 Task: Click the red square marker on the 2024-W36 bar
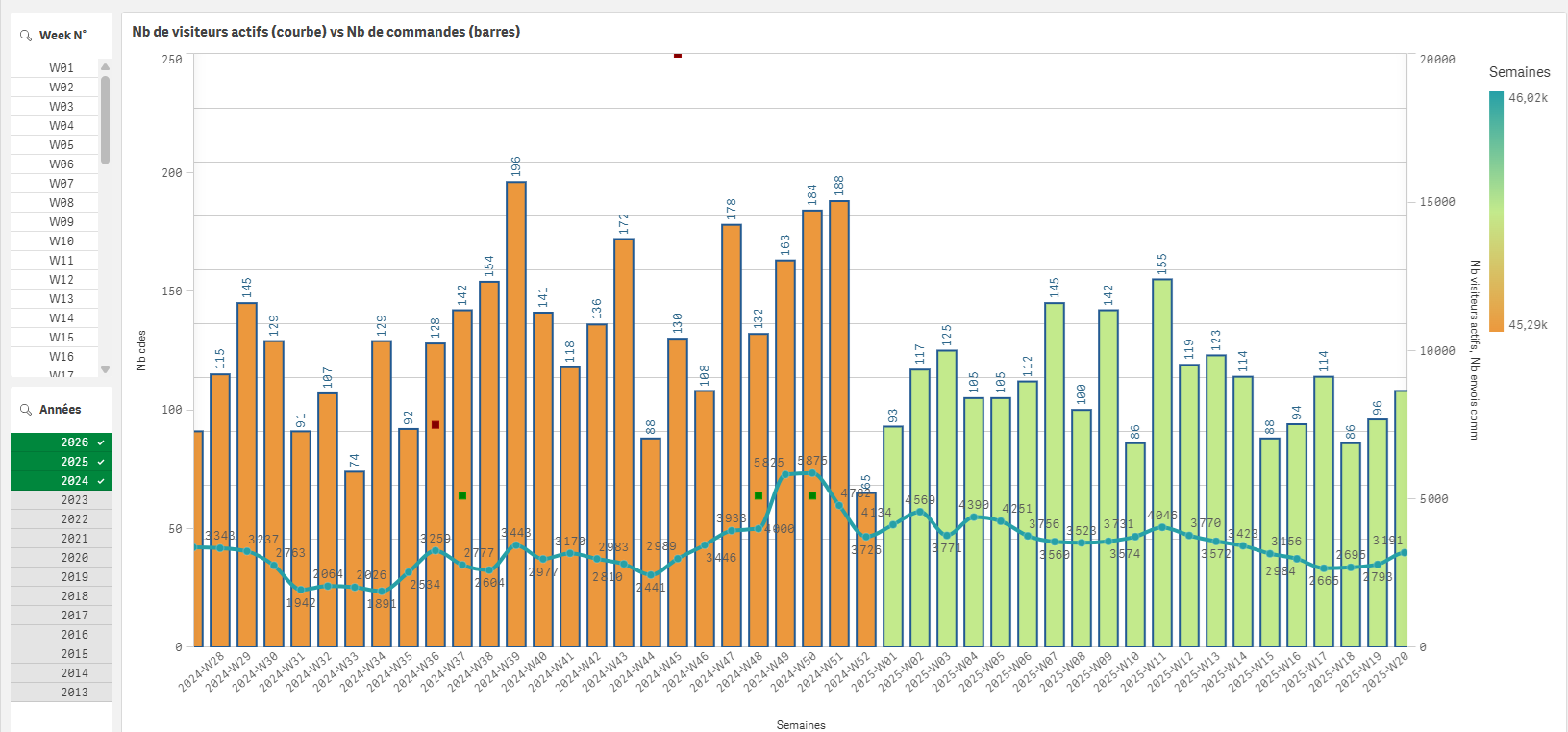point(436,424)
